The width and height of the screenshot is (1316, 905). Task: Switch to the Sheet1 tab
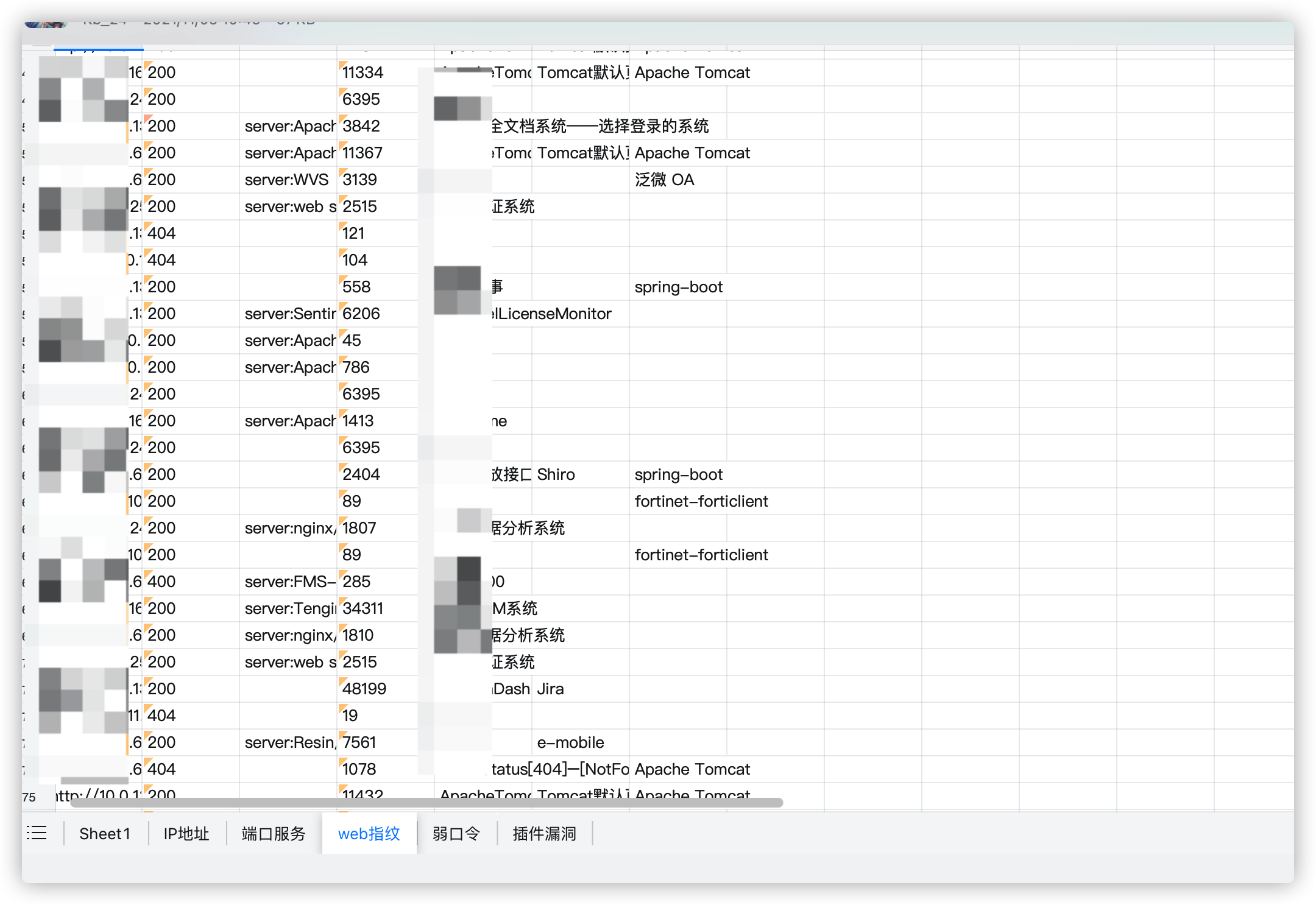[105, 833]
